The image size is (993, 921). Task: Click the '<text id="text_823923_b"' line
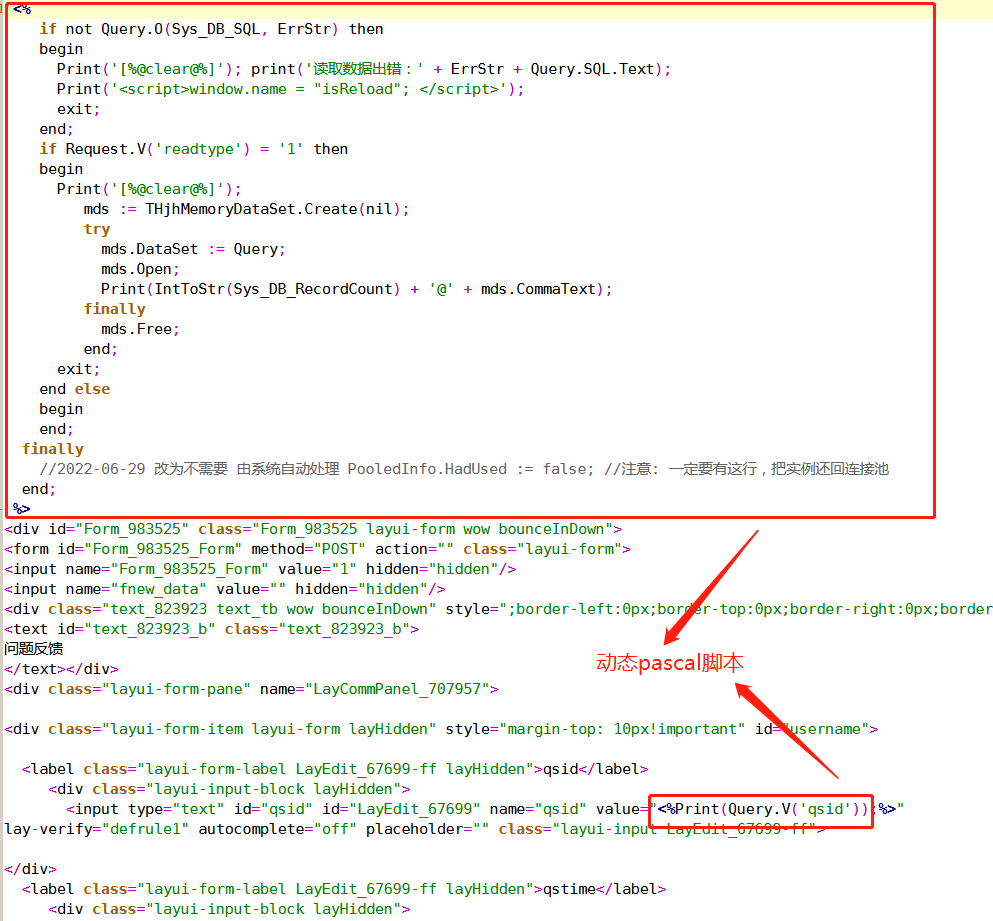(212, 629)
